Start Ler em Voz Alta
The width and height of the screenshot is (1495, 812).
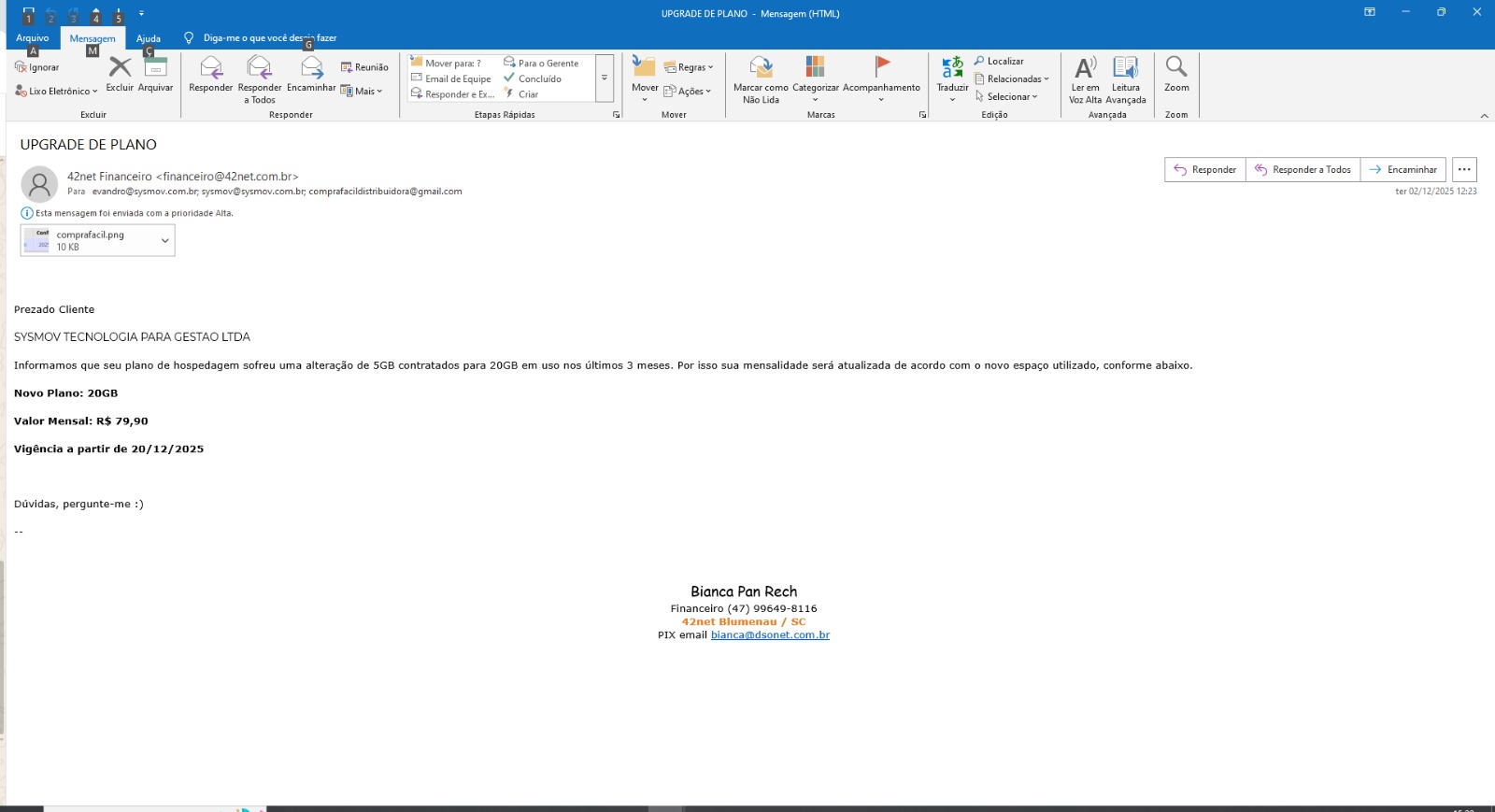click(1085, 68)
